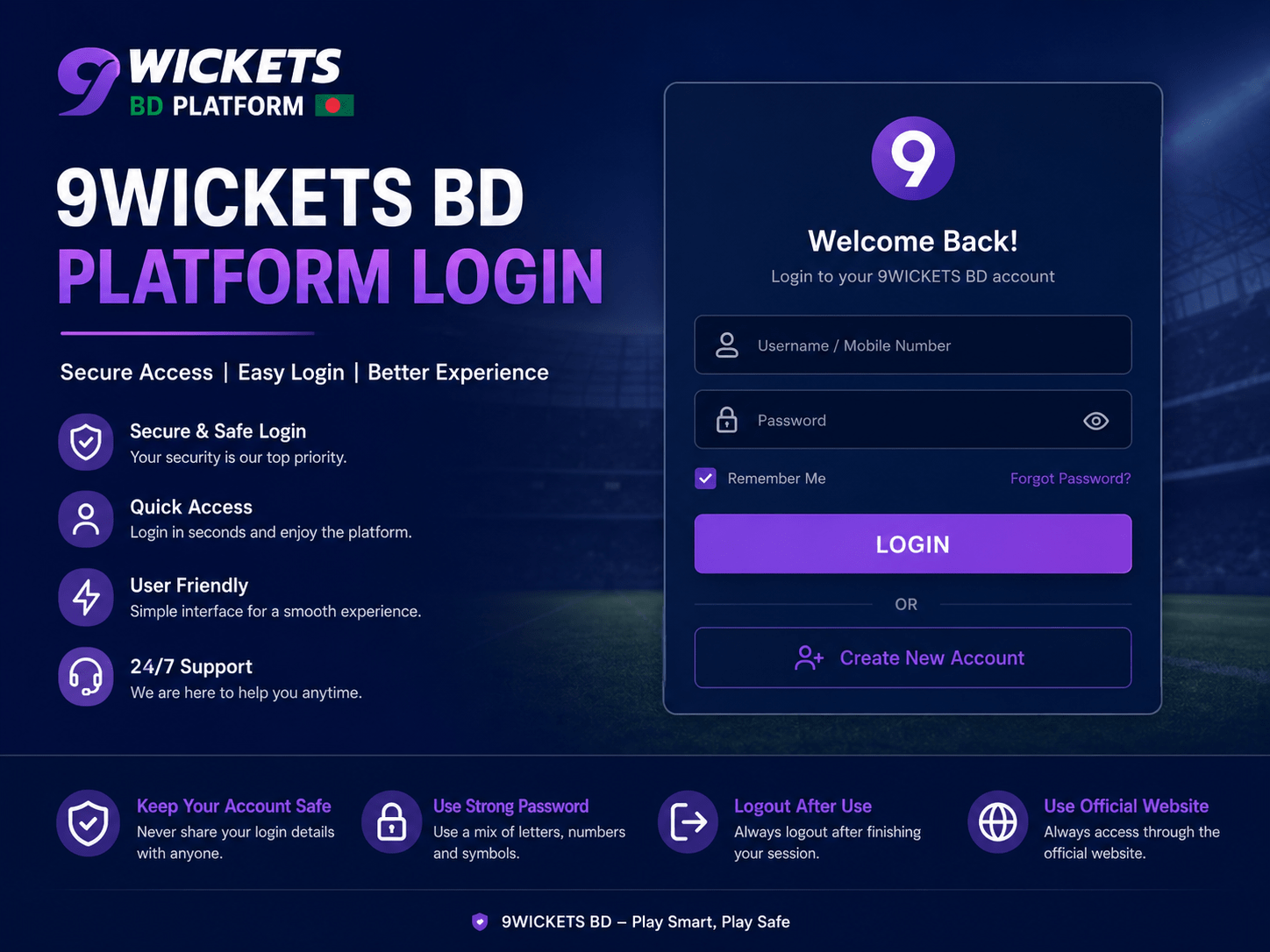The width and height of the screenshot is (1270, 952).
Task: Click the 'Welcome Back!' heading
Action: pyautogui.click(x=913, y=241)
